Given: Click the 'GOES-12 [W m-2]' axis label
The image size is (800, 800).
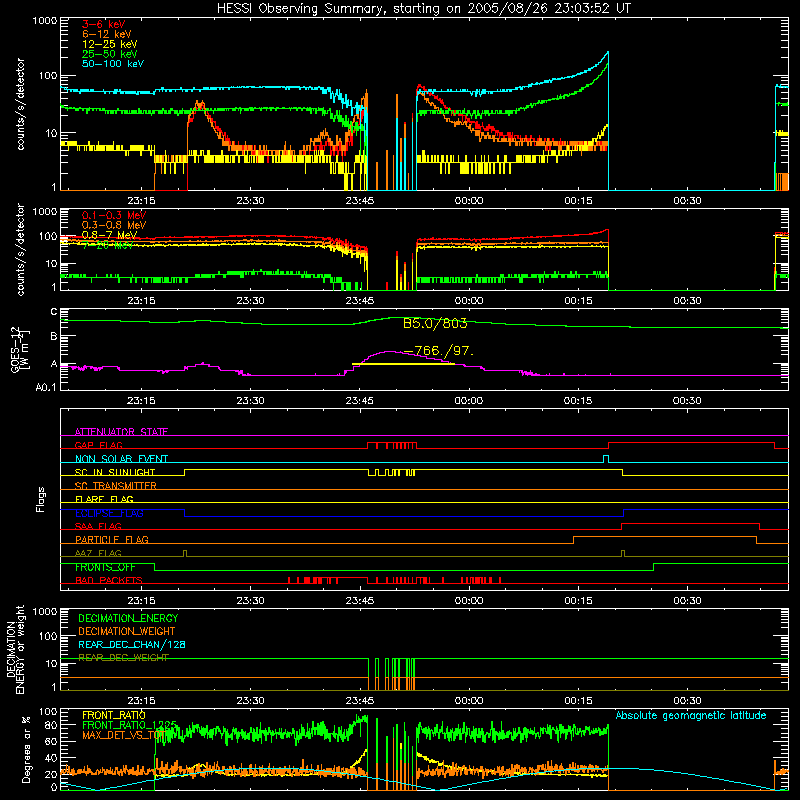Looking at the screenshot, I should click(20, 349).
